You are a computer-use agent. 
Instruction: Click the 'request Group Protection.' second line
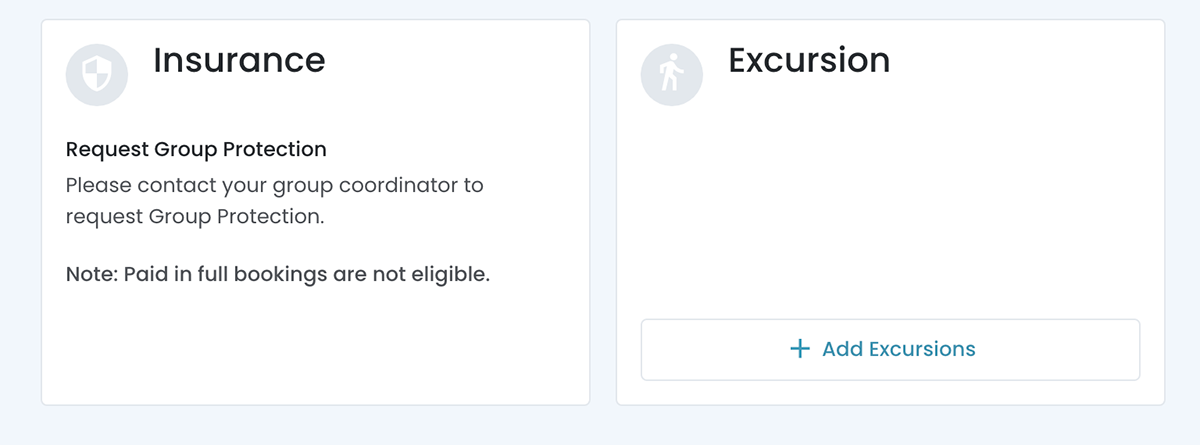click(x=195, y=216)
